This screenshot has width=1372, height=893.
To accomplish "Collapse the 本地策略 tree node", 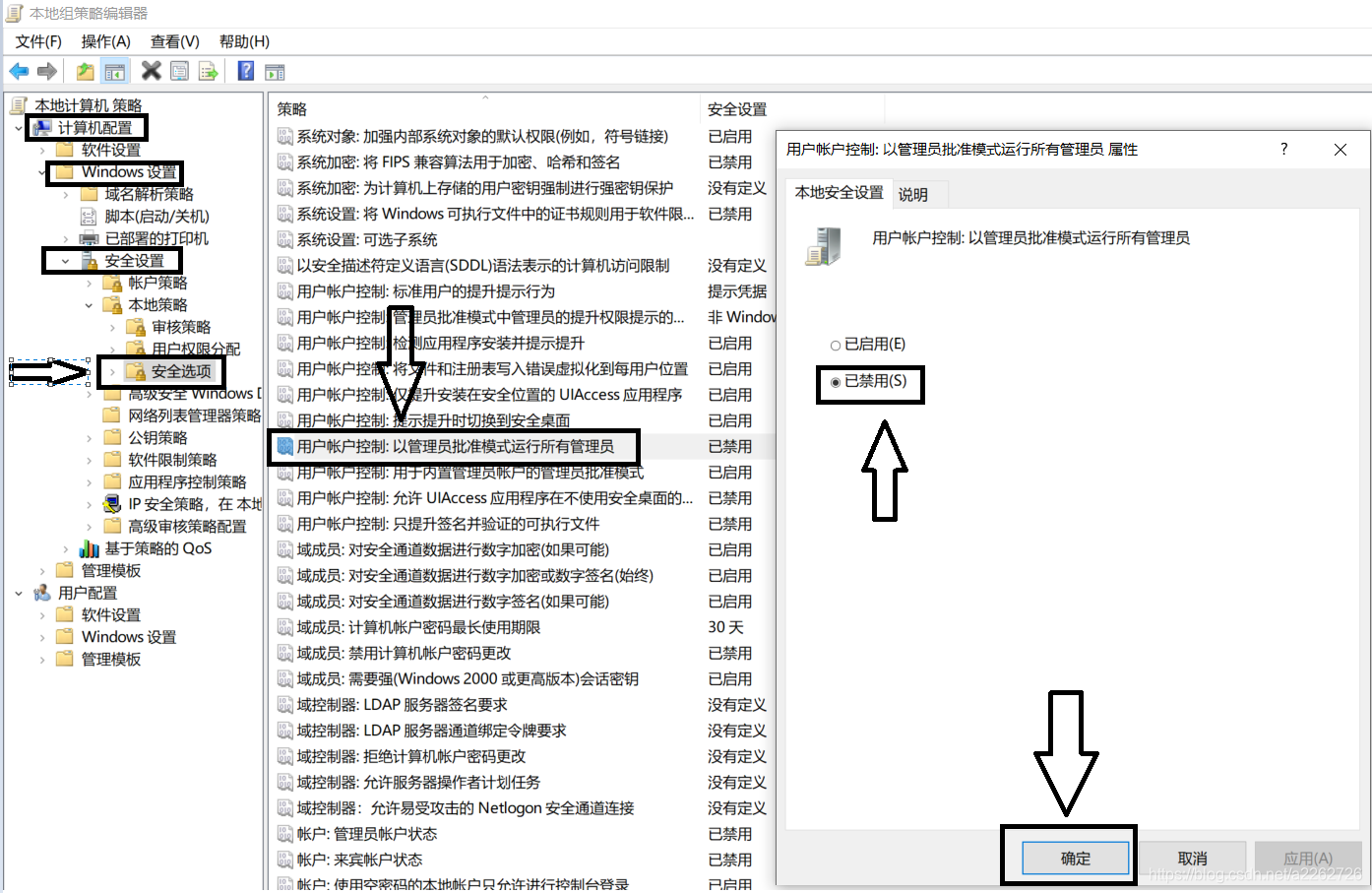I will pyautogui.click(x=90, y=305).
